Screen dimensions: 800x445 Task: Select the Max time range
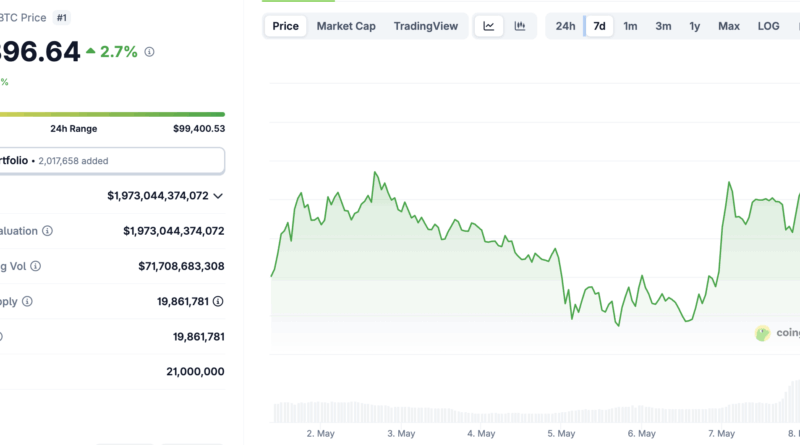(729, 26)
